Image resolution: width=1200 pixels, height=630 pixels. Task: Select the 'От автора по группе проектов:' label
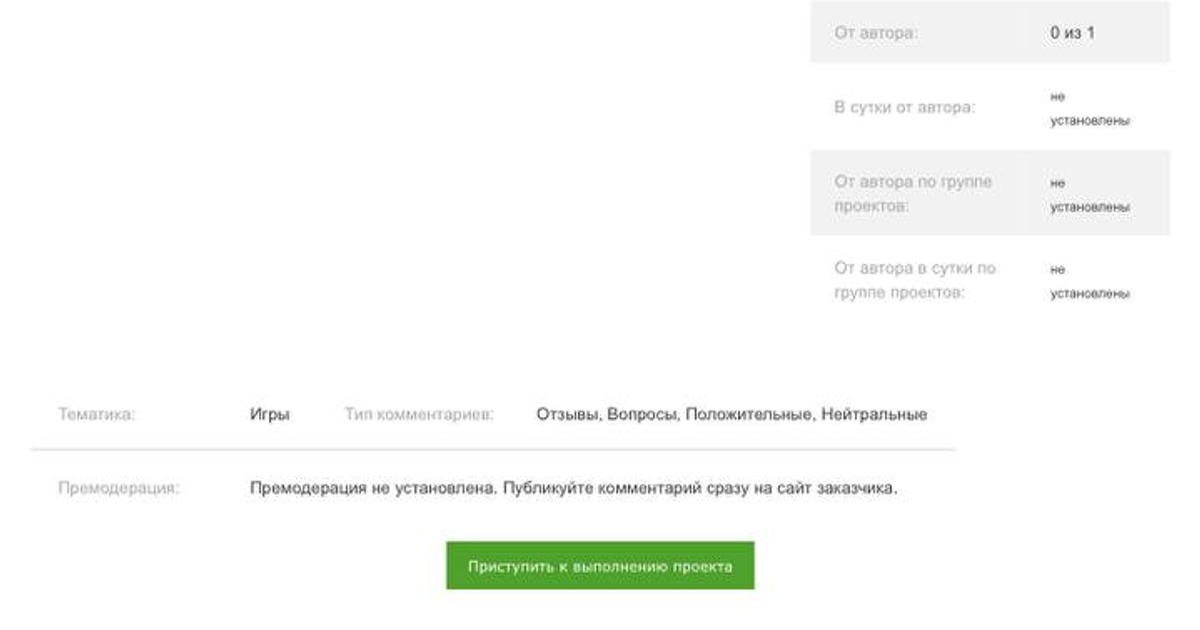point(913,194)
